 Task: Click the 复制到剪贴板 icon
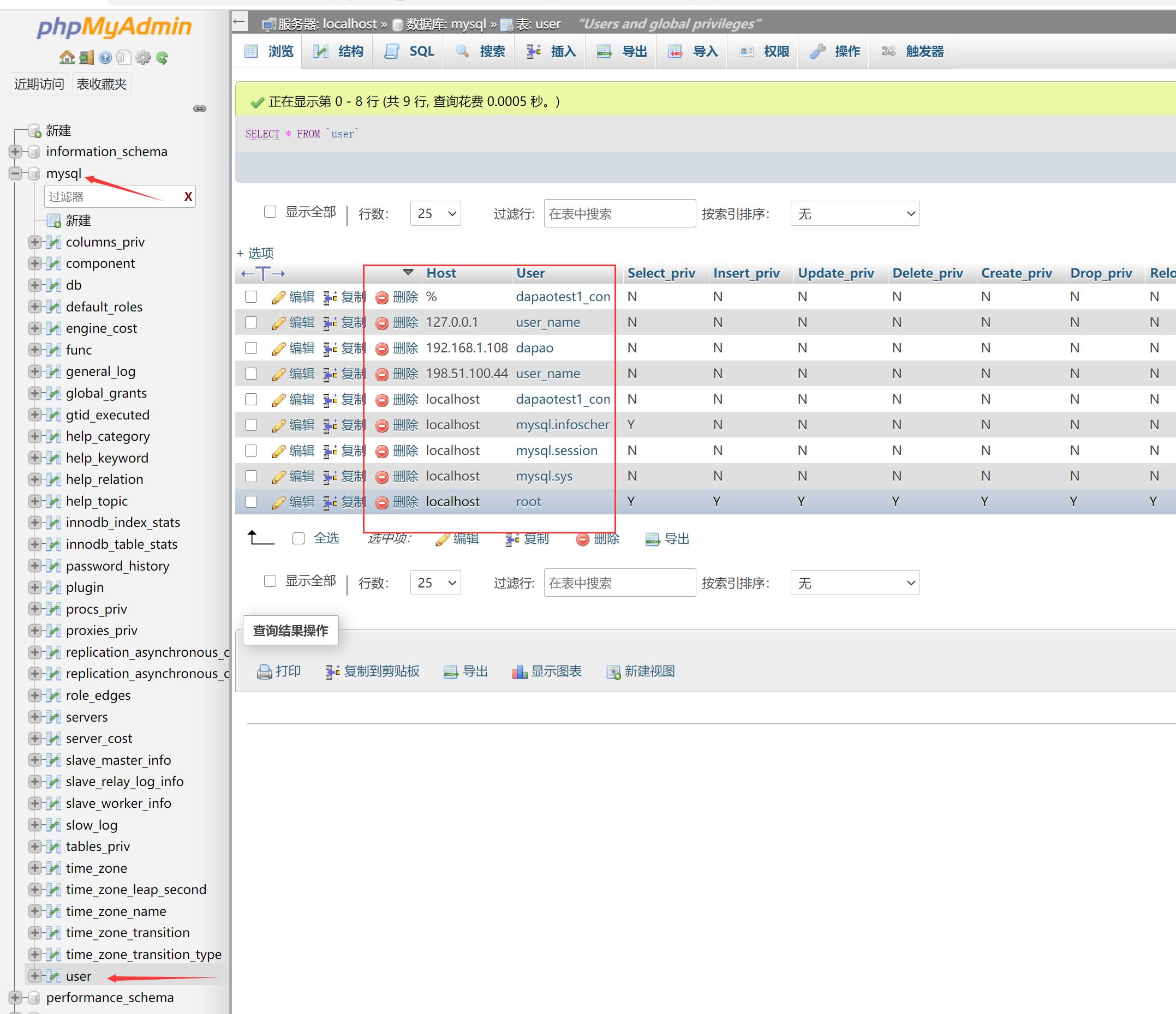(332, 672)
